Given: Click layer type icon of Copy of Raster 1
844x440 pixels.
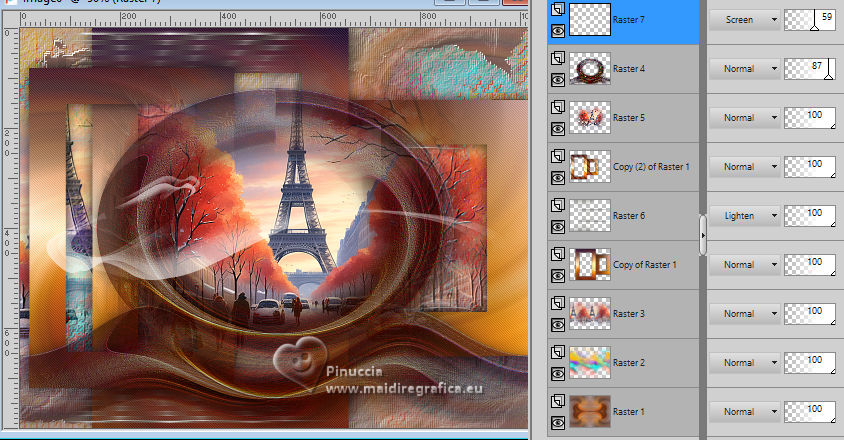Looking at the screenshot, I should coord(558,254).
